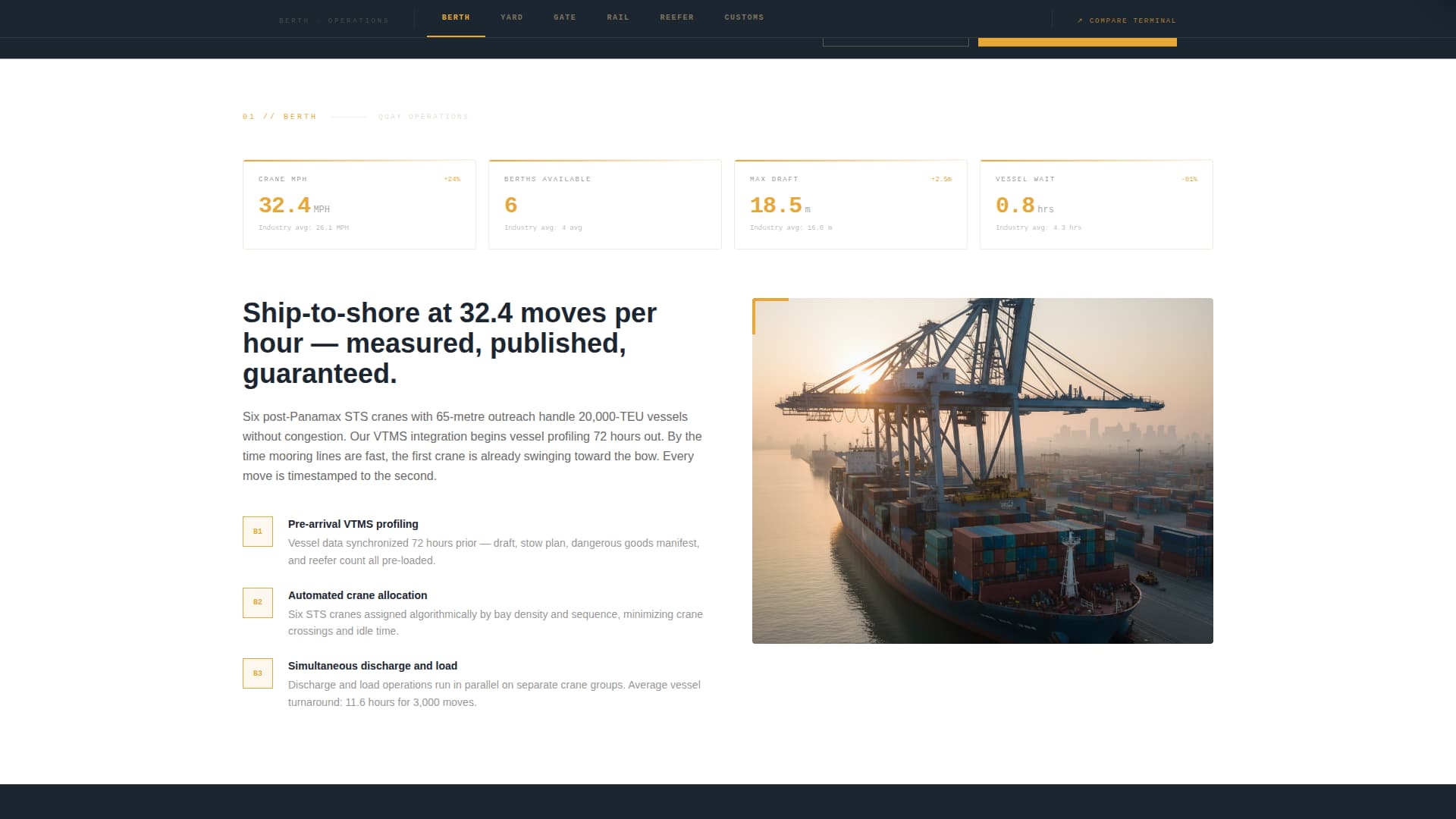The image size is (1456, 819).
Task: Click the B1 badge beside Pre-arrival VTMS profiling
Action: [x=257, y=532]
